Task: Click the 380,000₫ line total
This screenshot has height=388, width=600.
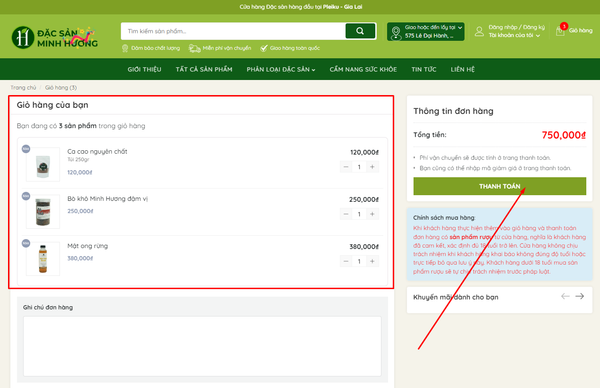Action: (364, 247)
